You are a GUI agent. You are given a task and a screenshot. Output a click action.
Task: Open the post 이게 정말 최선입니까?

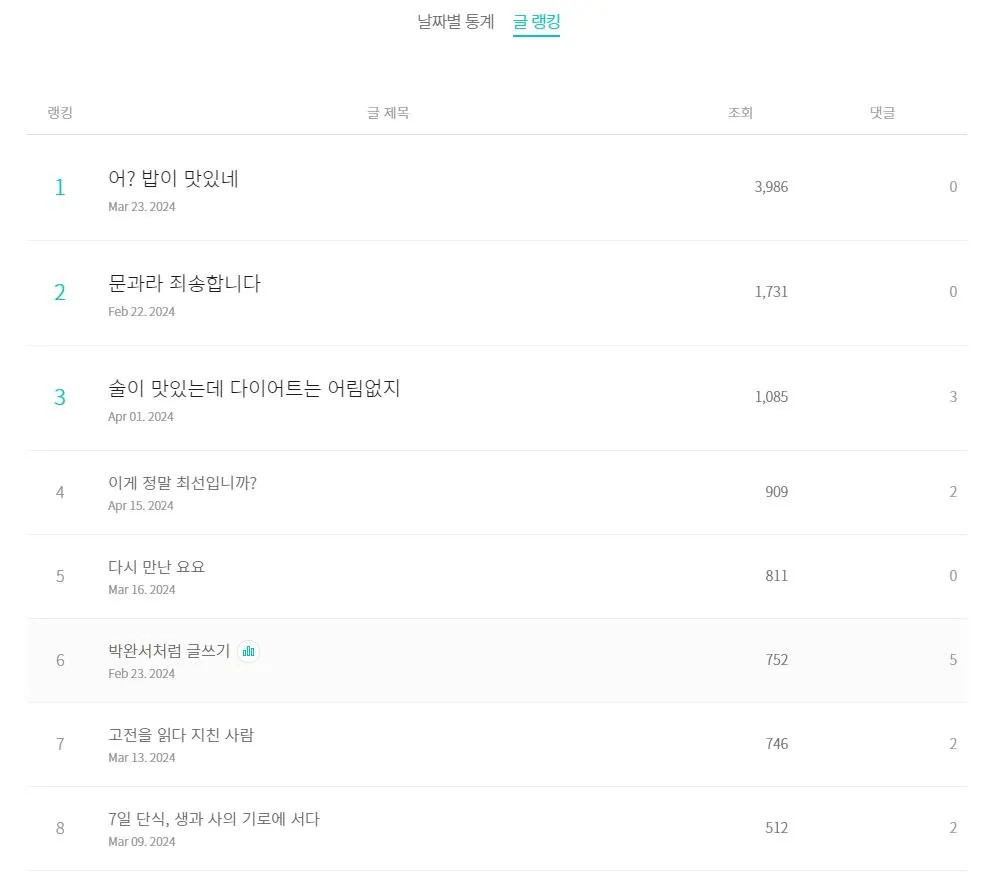[x=182, y=483]
